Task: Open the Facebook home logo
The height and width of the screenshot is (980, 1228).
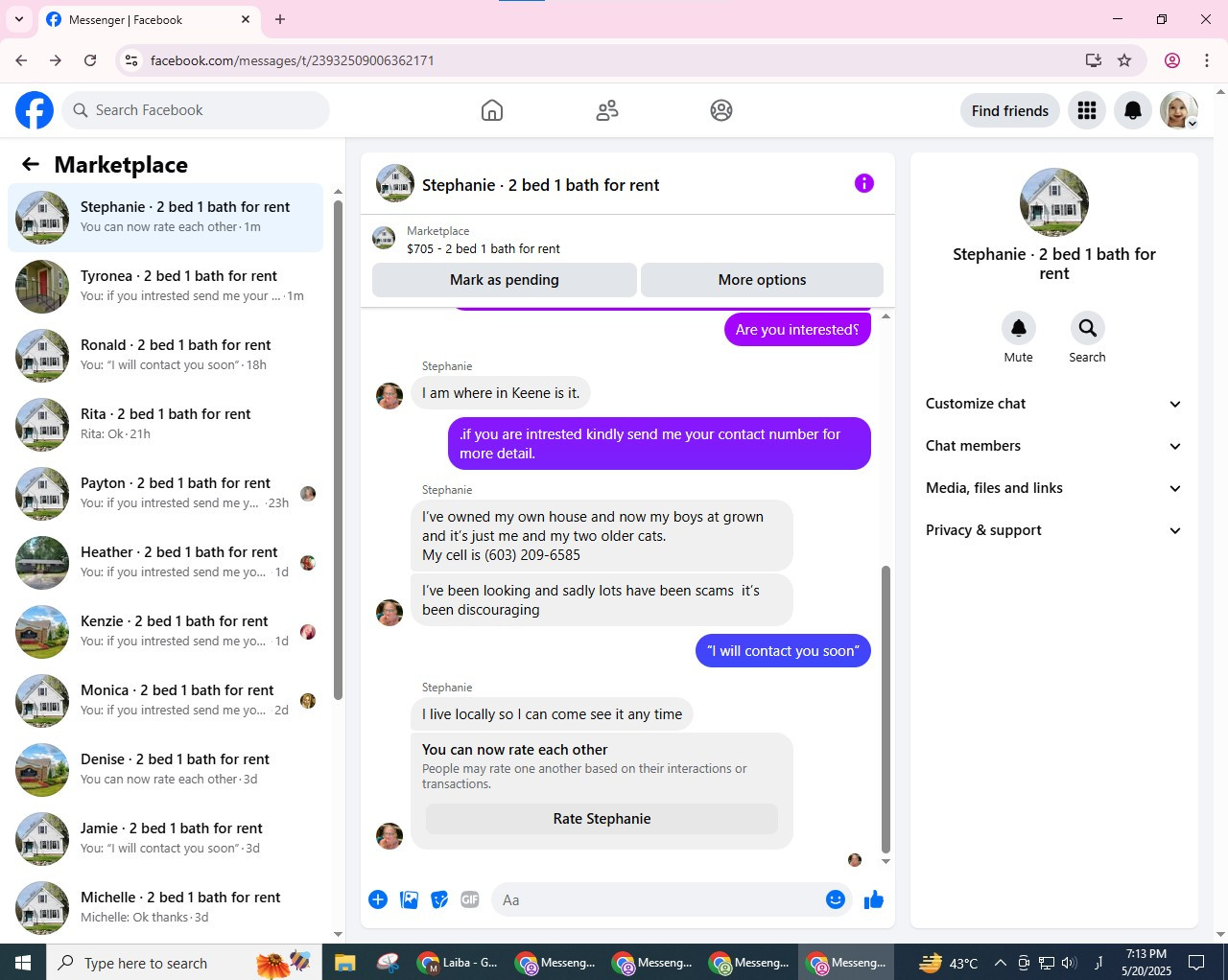Action: click(35, 110)
